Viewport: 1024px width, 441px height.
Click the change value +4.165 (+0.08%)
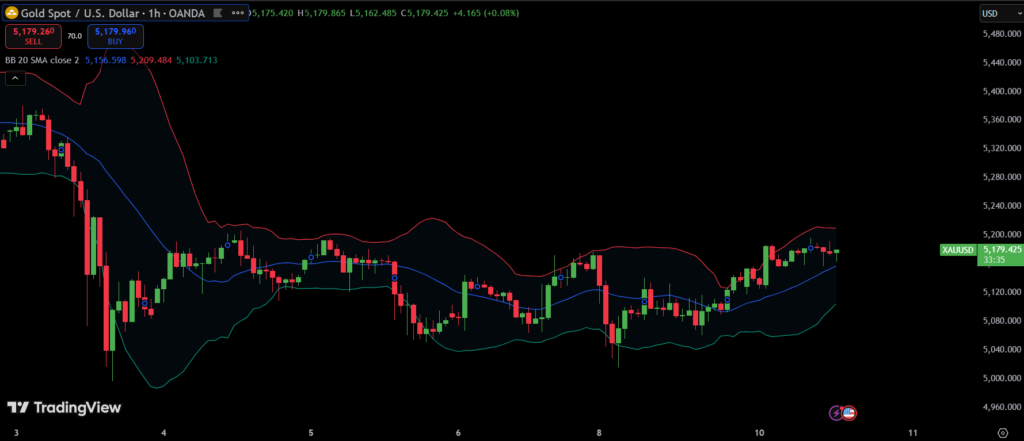[x=485, y=13]
